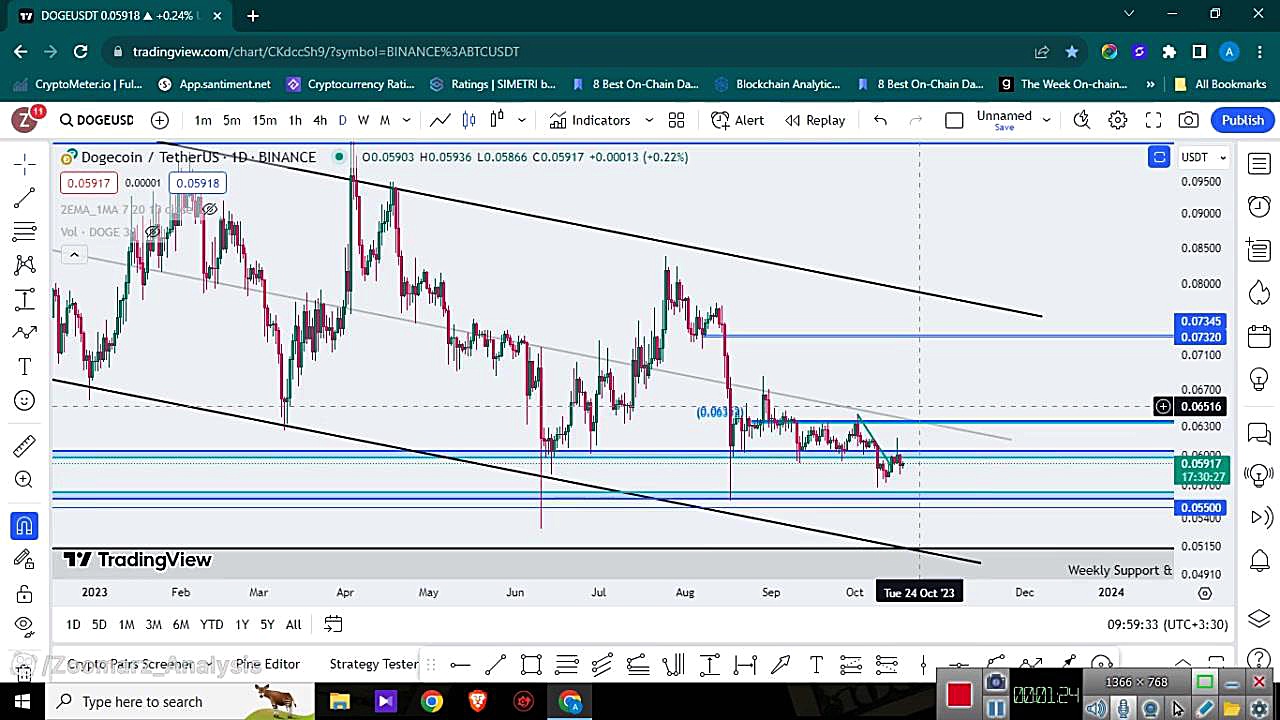Image resolution: width=1280 pixels, height=720 pixels.
Task: Open quick search
Action: (1081, 120)
